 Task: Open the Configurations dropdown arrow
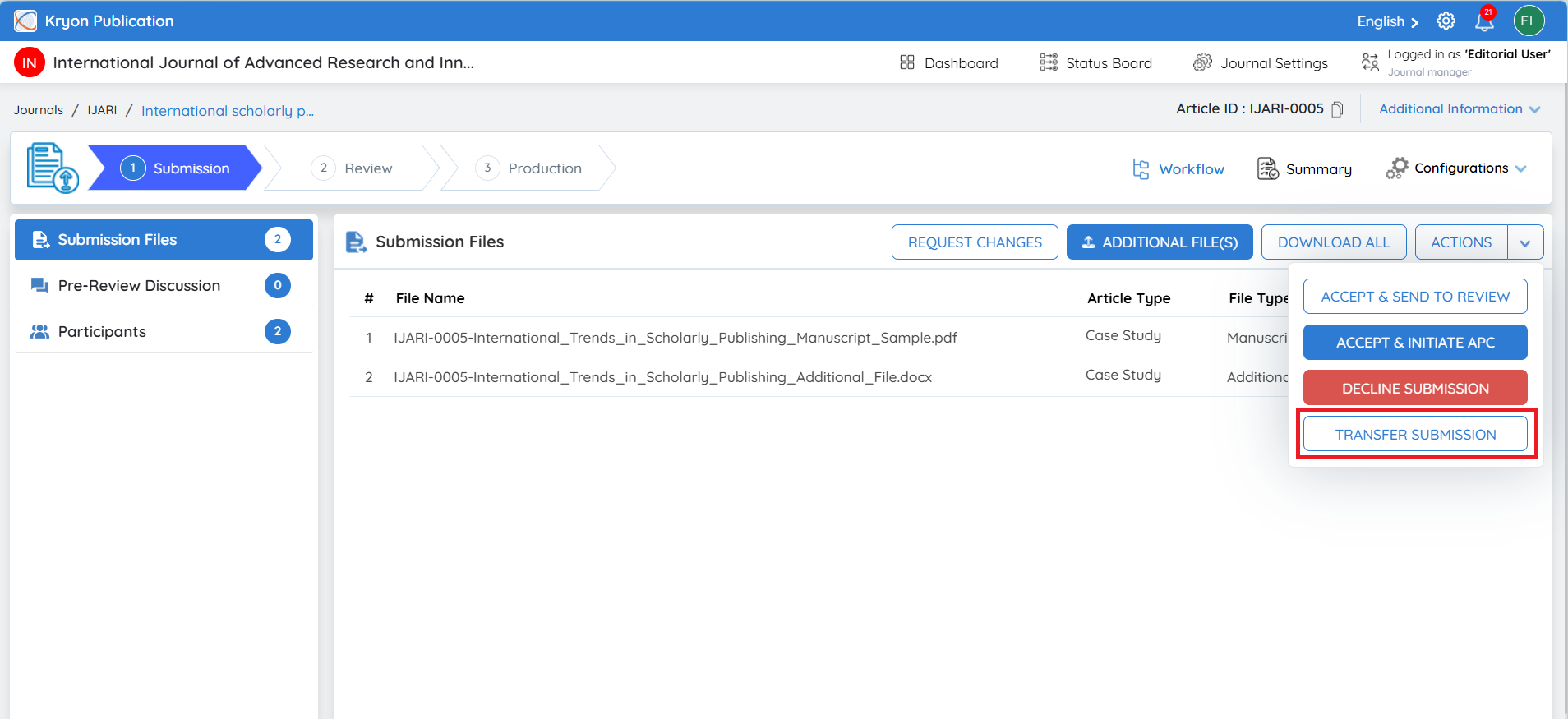click(1521, 168)
